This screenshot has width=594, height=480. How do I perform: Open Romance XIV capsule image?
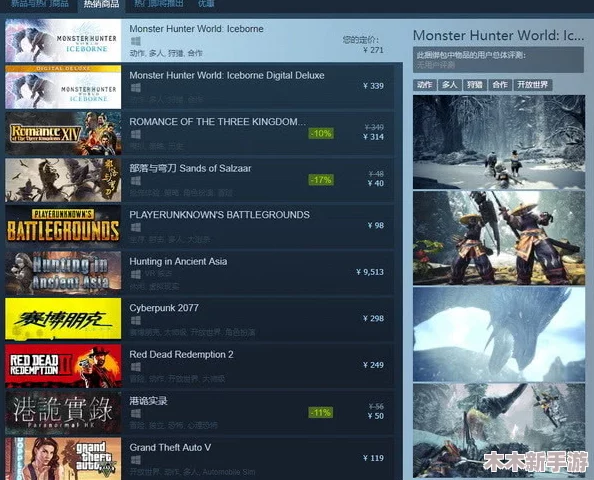[63, 133]
